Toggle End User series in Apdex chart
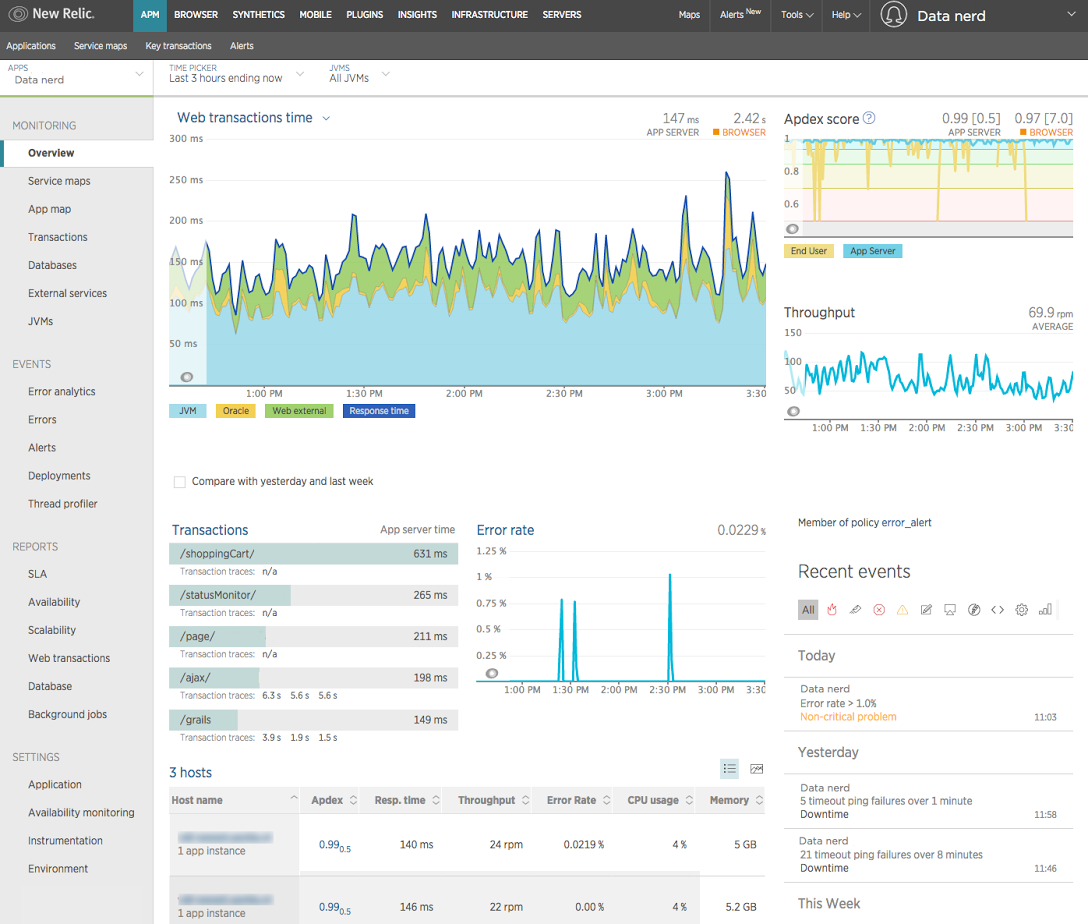This screenshot has height=924, width=1088. tap(809, 251)
